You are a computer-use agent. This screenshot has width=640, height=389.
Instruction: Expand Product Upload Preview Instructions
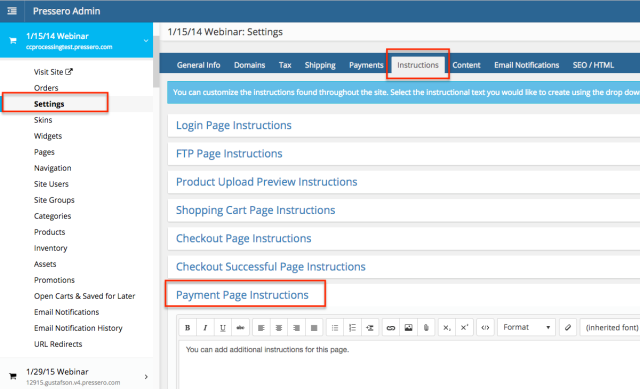[267, 182]
